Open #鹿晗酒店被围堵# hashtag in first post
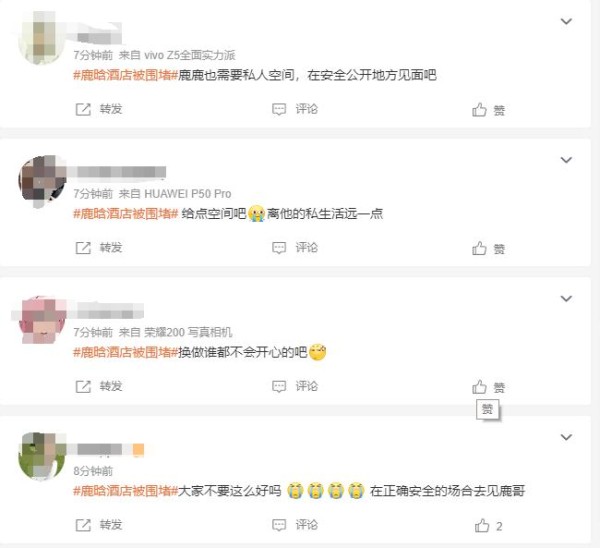Image resolution: width=600 pixels, height=548 pixels. point(126,75)
